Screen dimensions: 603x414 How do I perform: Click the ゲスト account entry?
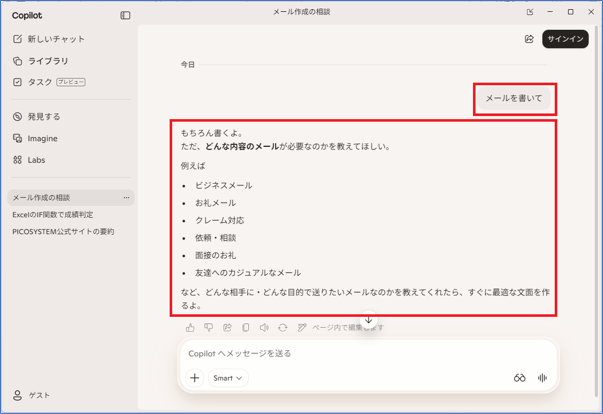pos(32,395)
